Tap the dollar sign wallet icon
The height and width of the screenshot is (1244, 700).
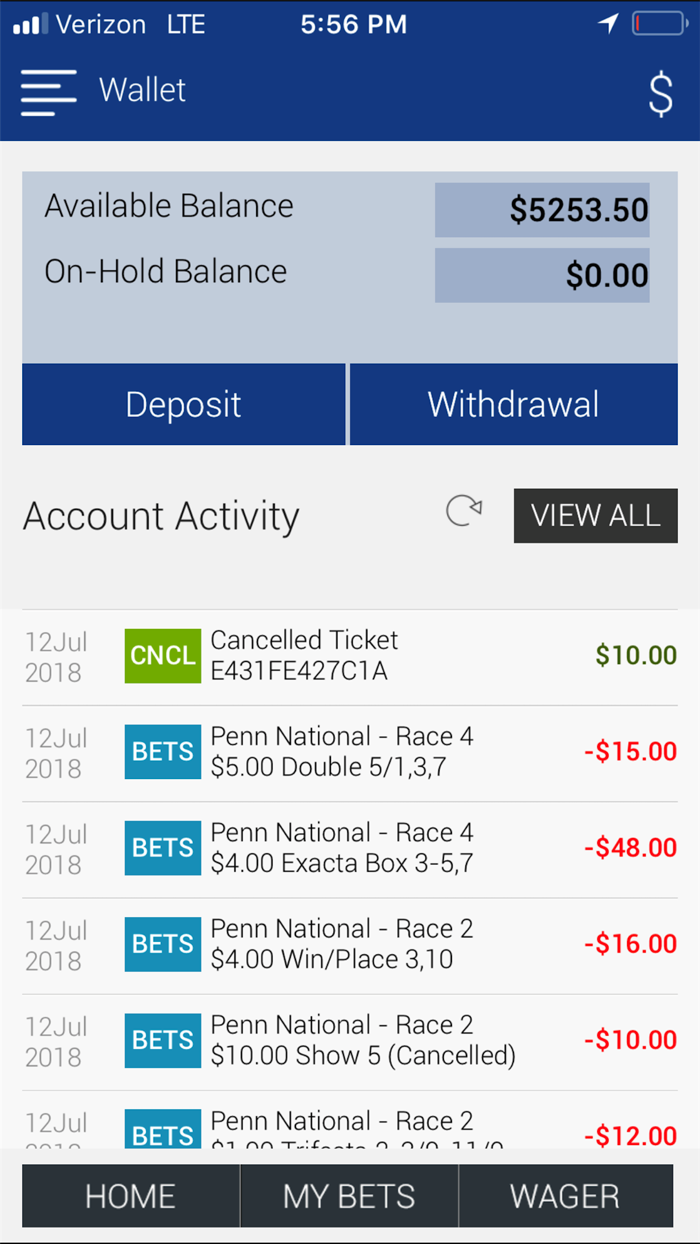(x=661, y=92)
